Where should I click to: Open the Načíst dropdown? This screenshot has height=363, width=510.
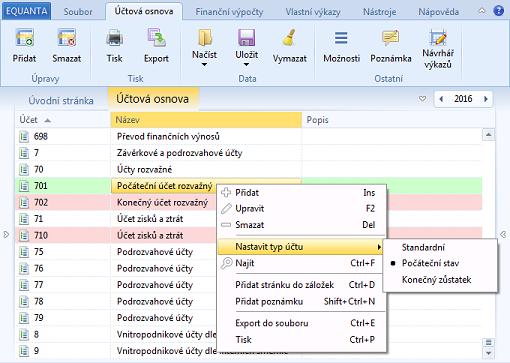(x=204, y=65)
